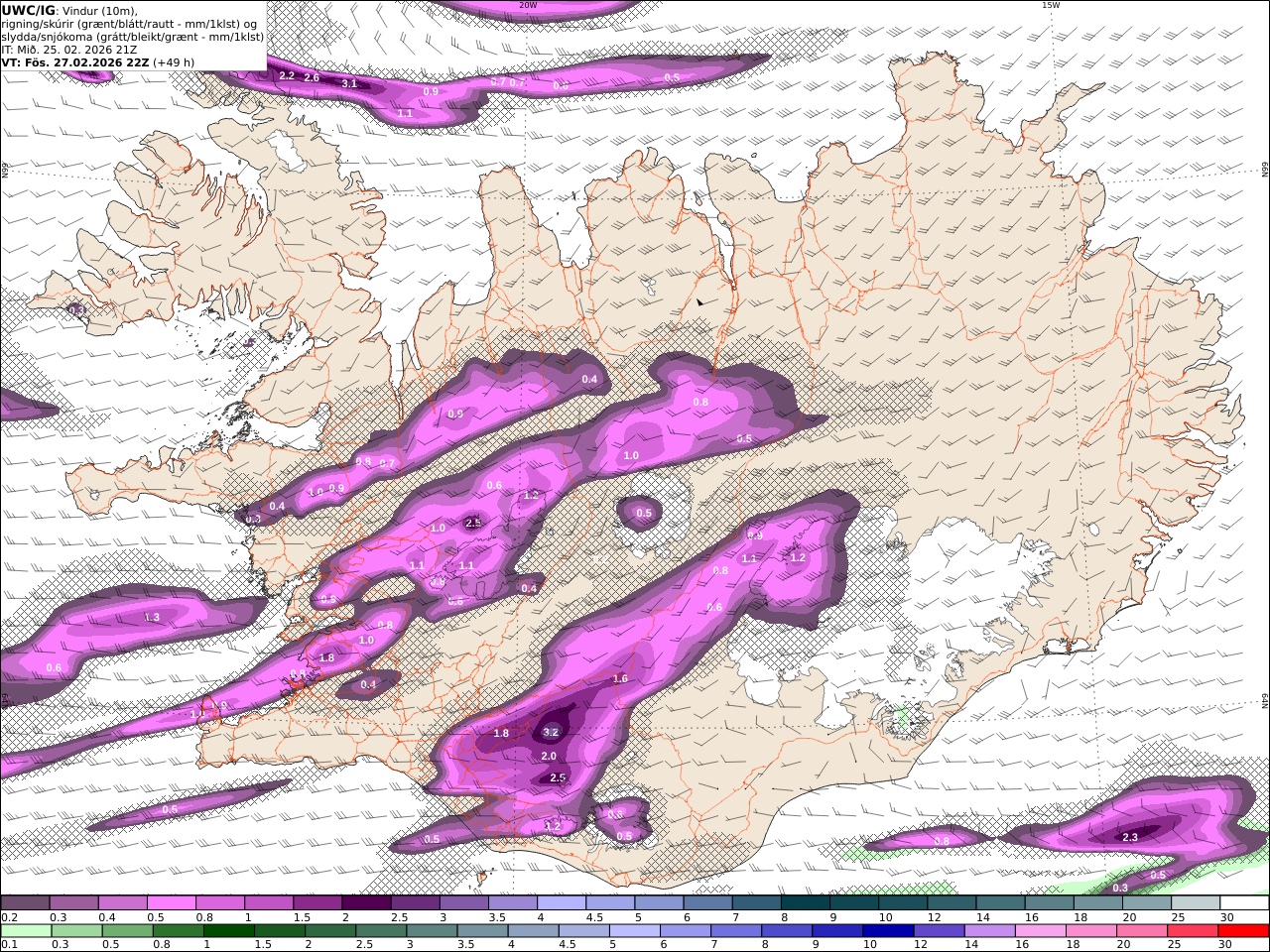The width and height of the screenshot is (1270, 952).
Task: Select the lavender 14–16 swatch in the lower legend
Action: (x=989, y=931)
